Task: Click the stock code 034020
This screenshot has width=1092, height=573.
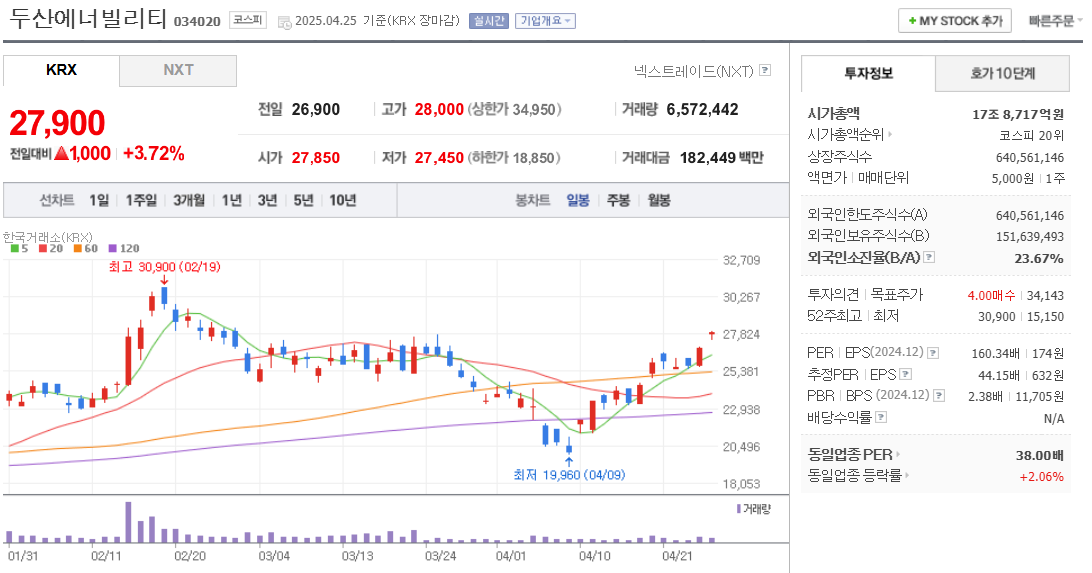Action: point(197,22)
